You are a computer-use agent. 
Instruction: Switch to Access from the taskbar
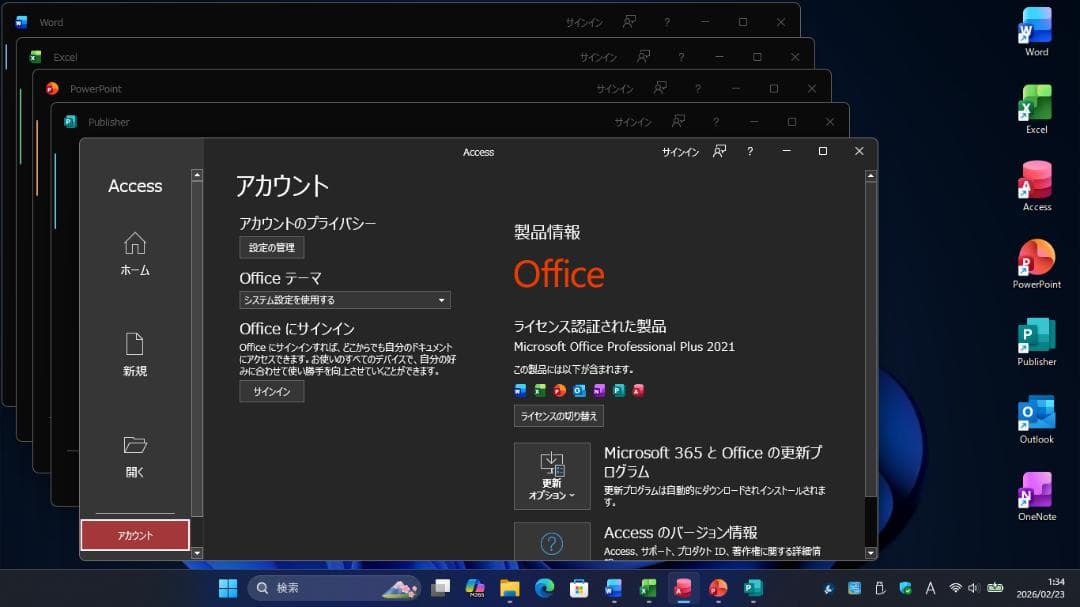(683, 588)
